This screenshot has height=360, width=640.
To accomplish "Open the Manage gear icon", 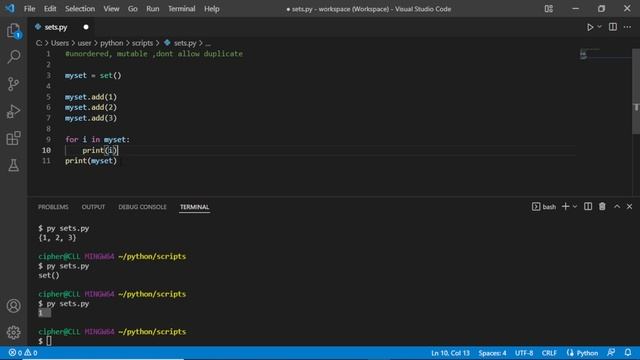I will pos(13,332).
